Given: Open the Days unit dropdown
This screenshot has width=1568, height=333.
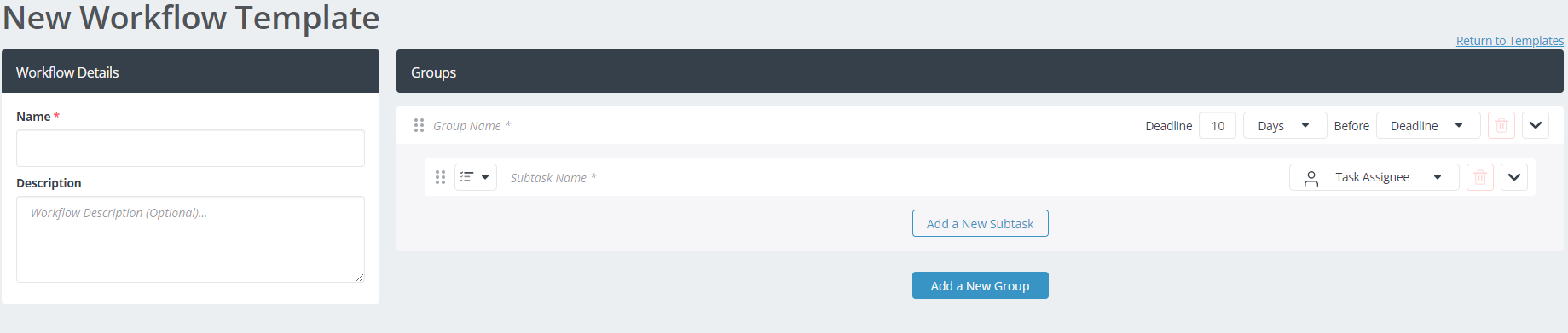Looking at the screenshot, I should (1285, 125).
